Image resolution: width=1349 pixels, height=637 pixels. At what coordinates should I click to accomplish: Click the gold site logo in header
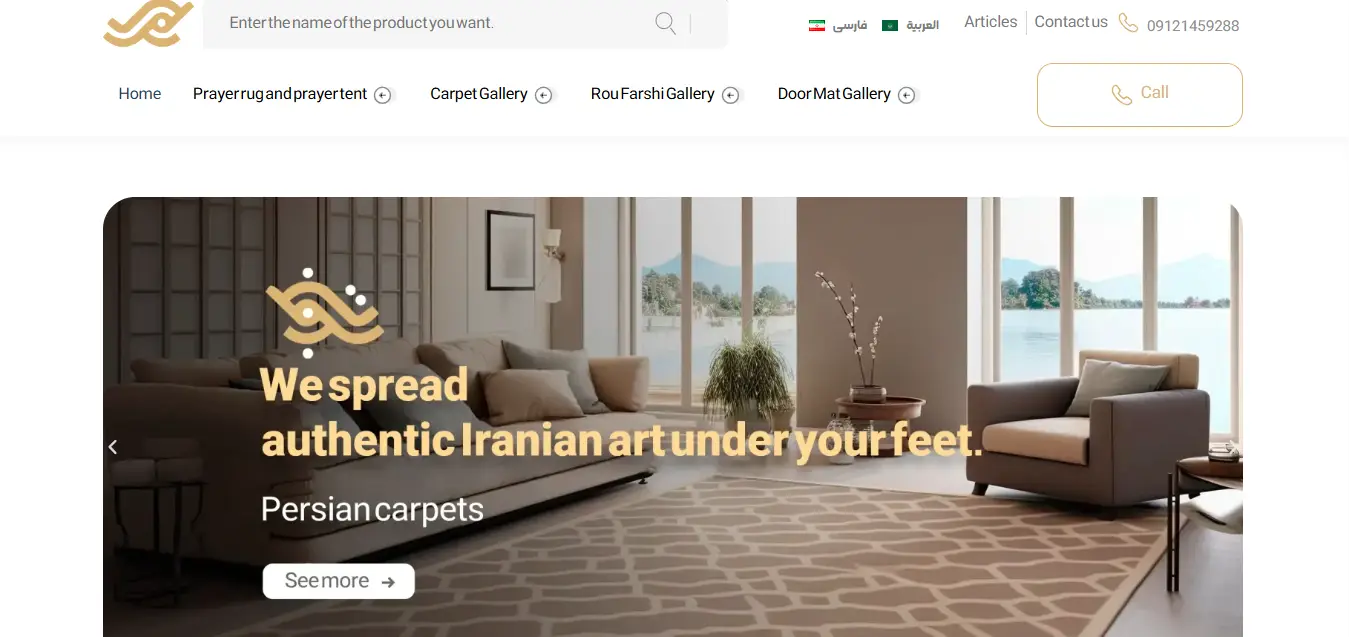click(x=148, y=23)
